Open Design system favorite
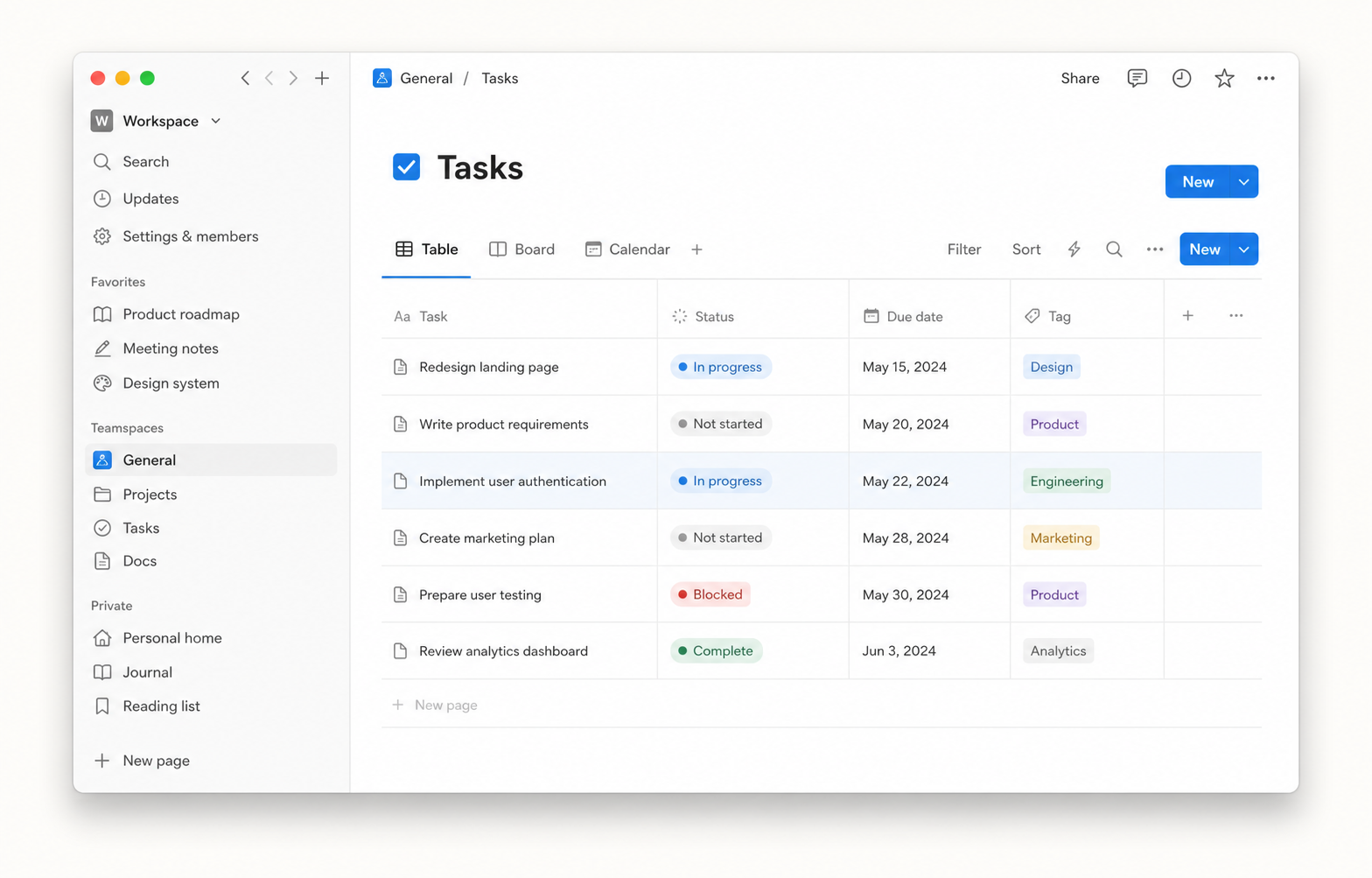Viewport: 1372px width, 878px height. 211,383
